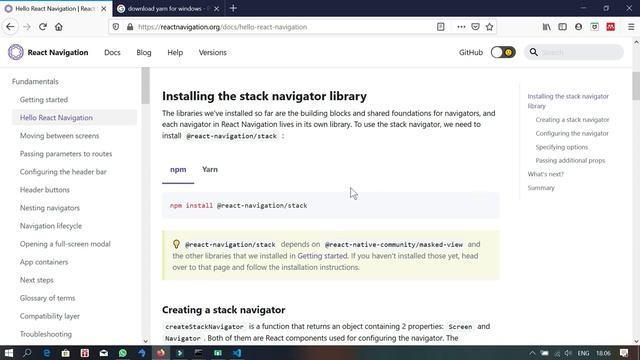Open the Firefox home page
This screenshot has width=640, height=360.
59,27
